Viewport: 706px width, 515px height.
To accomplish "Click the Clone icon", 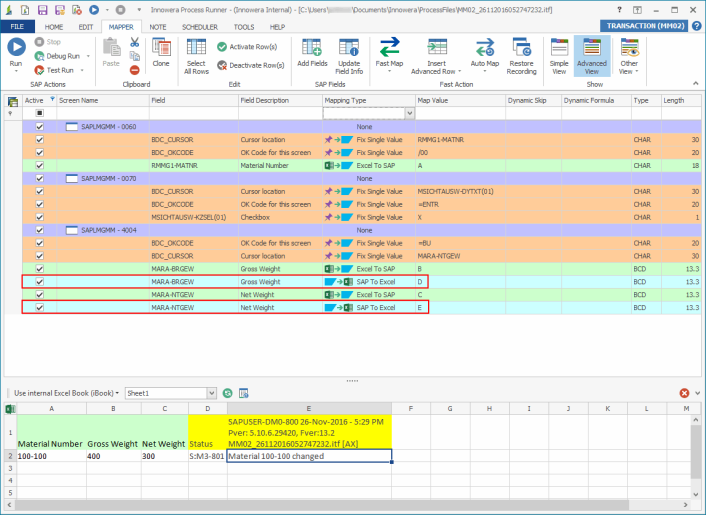I will pos(161,51).
